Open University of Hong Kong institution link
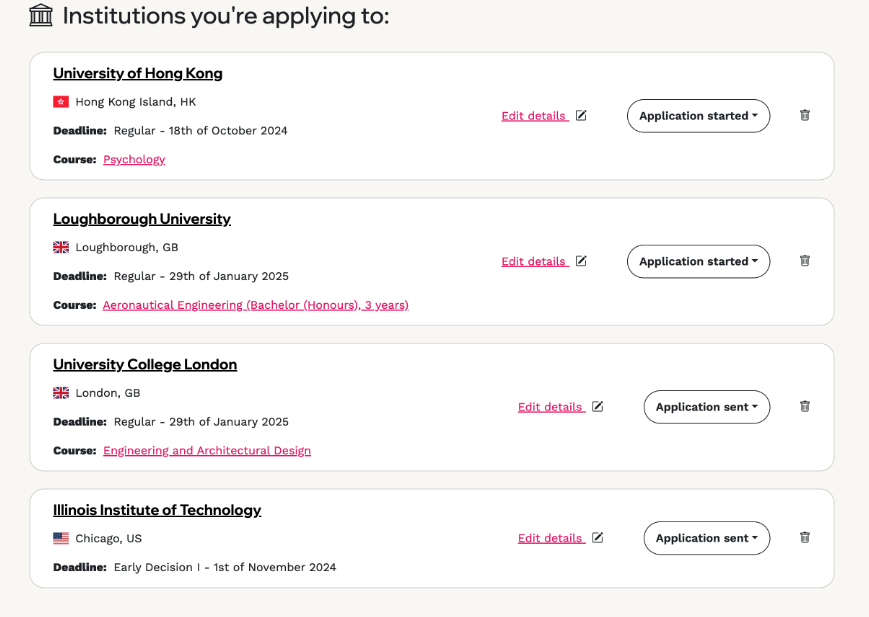 [x=137, y=73]
